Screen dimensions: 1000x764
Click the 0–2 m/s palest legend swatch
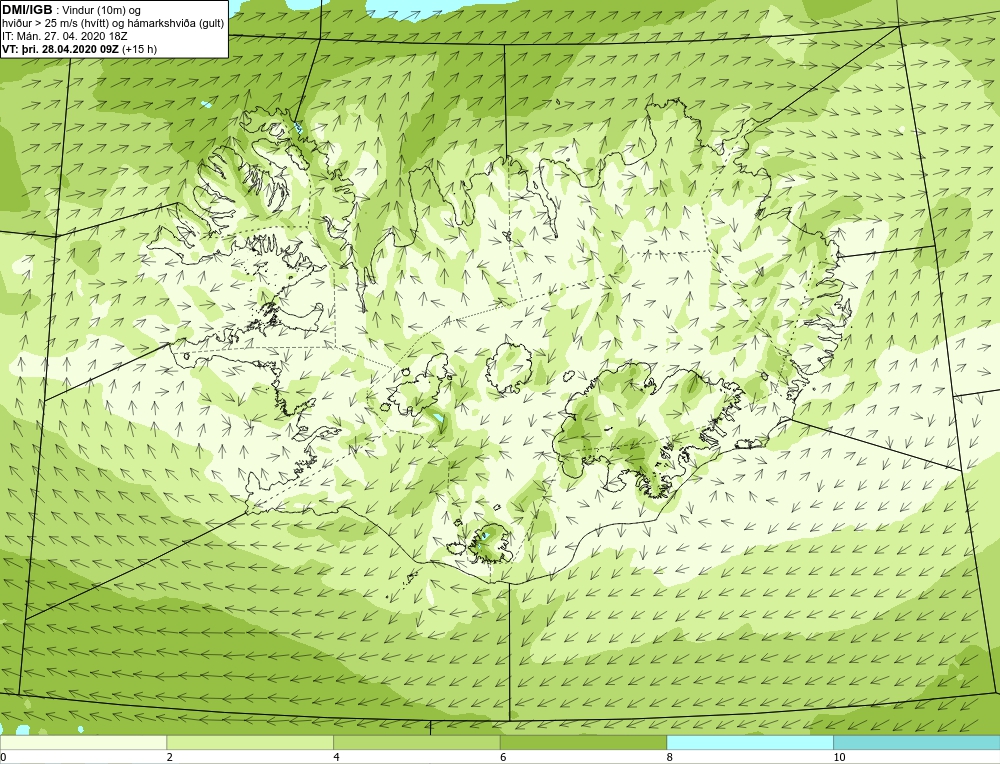point(83,742)
